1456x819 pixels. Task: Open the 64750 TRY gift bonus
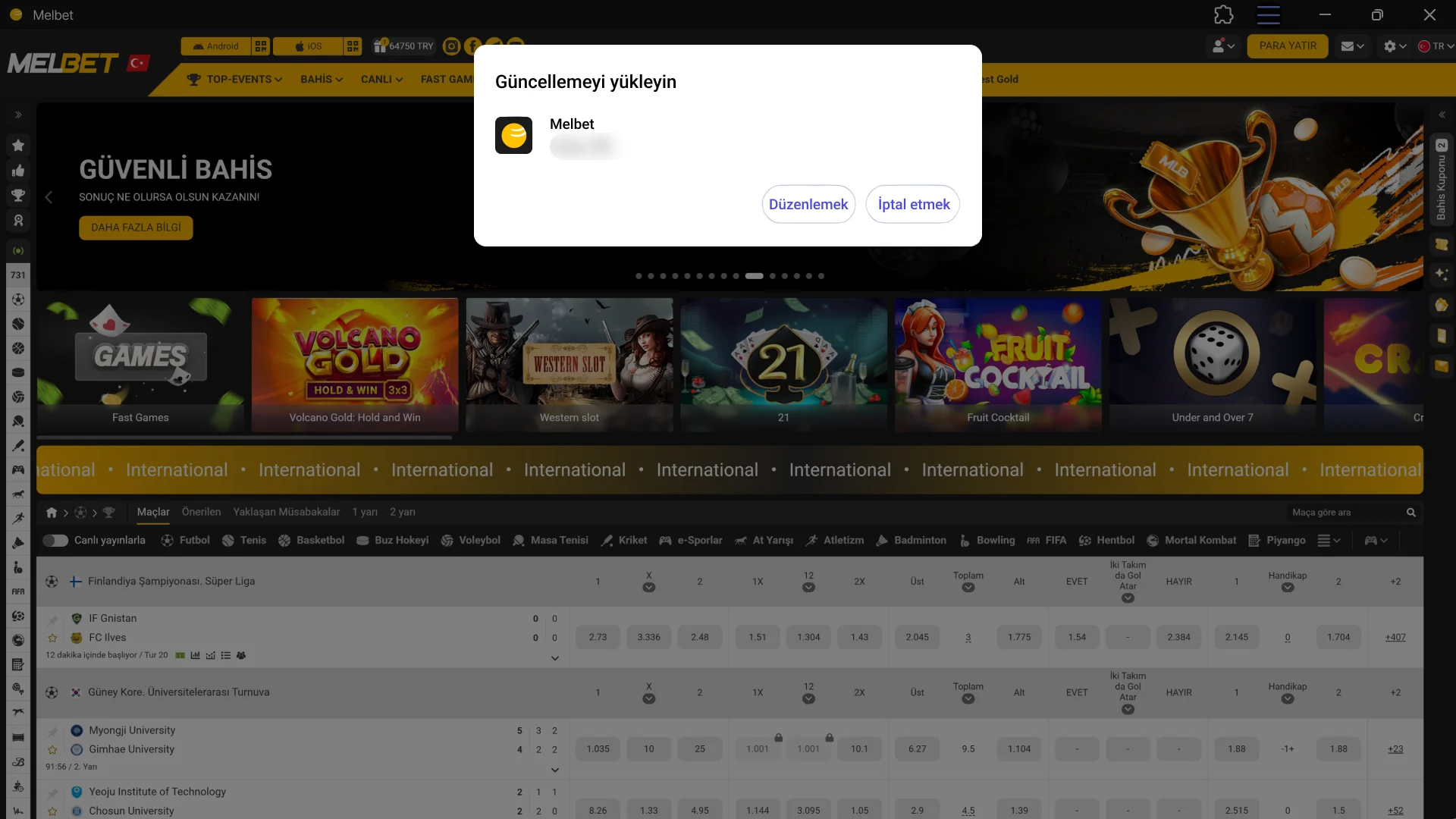click(403, 46)
